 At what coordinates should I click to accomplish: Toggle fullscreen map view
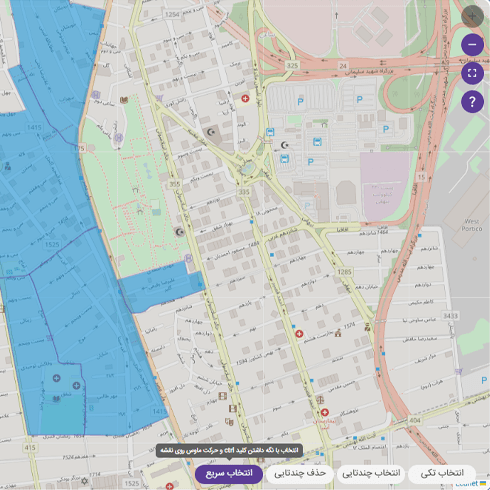tap(472, 73)
